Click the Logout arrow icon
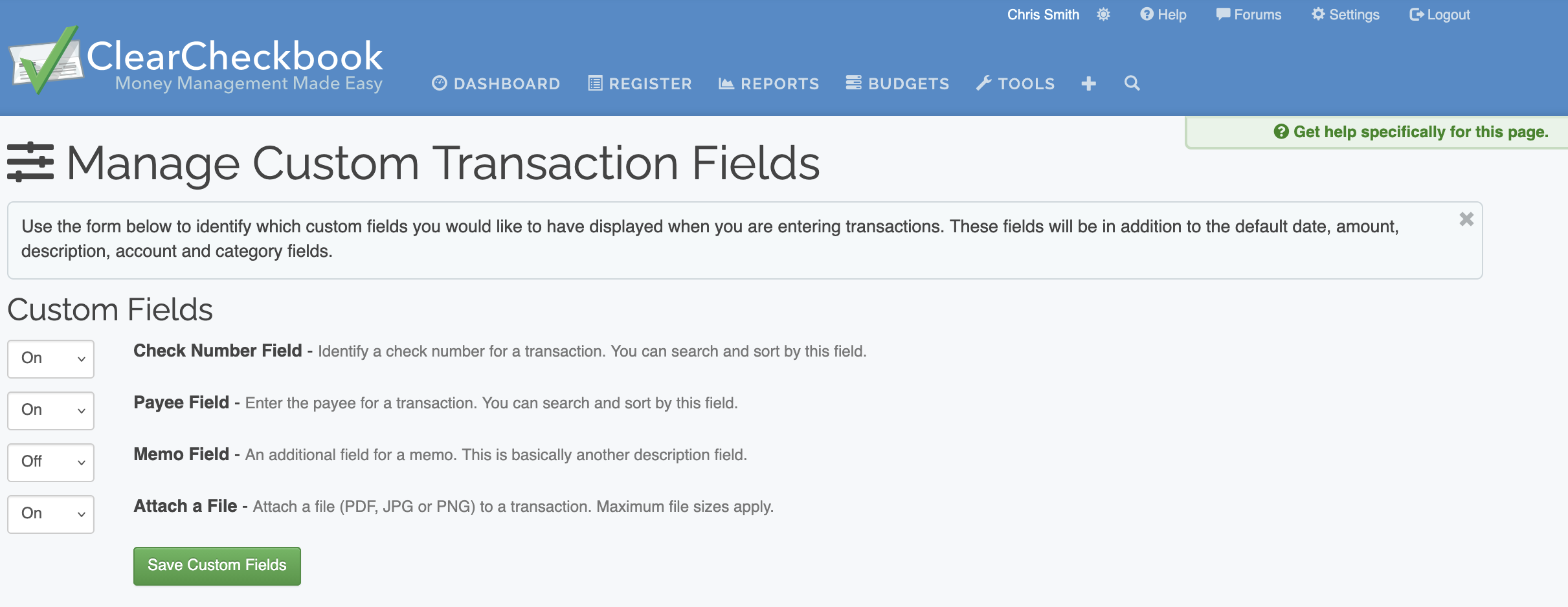The image size is (1568, 607). pos(1416,14)
